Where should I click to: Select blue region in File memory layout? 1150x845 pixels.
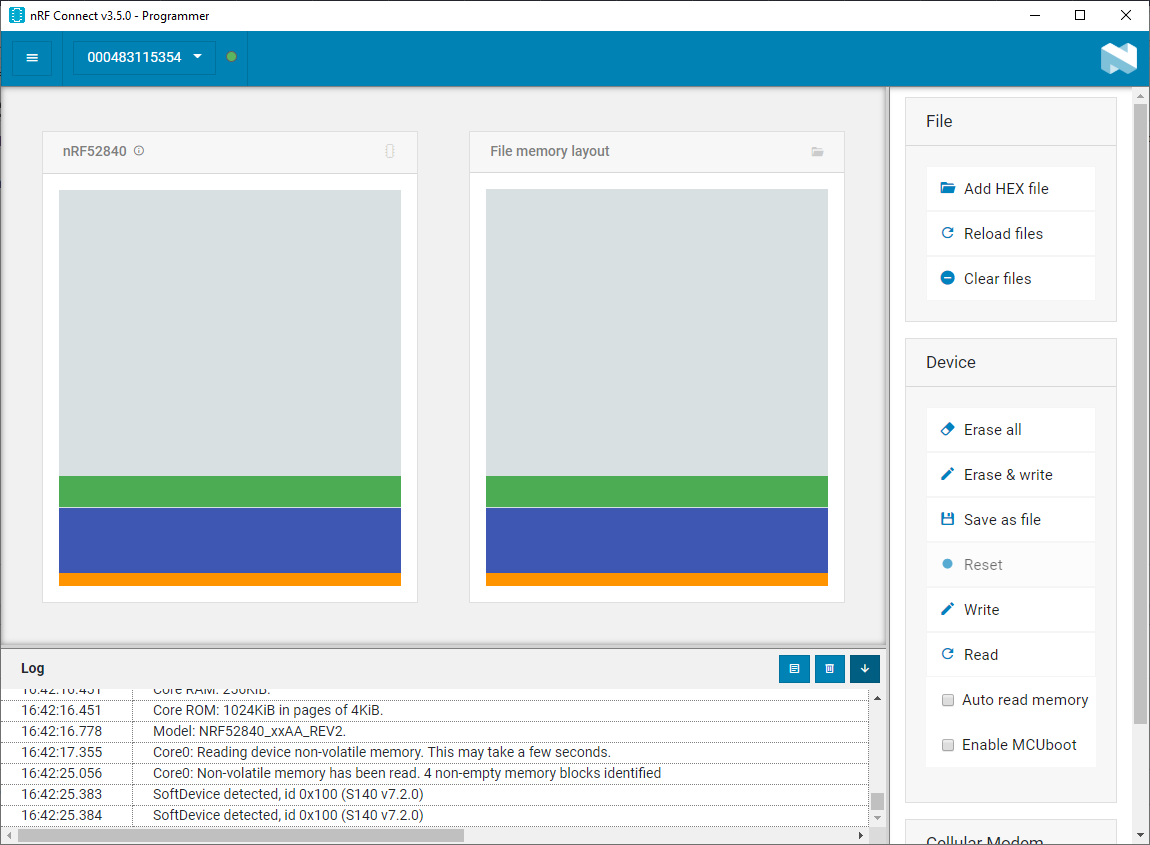click(656, 540)
